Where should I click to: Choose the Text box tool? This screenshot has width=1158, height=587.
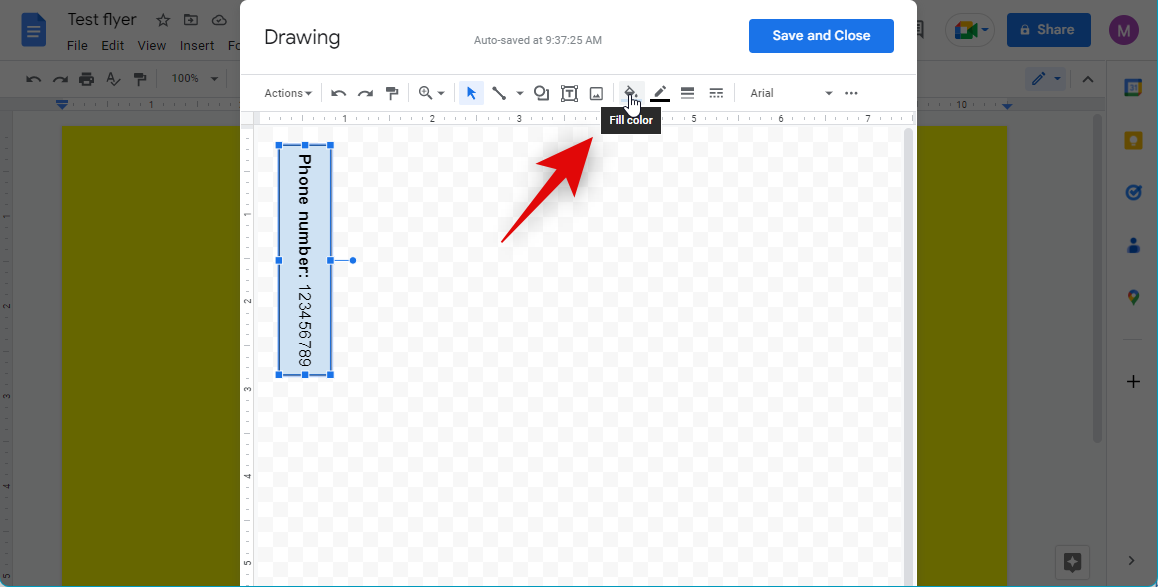[x=569, y=93]
